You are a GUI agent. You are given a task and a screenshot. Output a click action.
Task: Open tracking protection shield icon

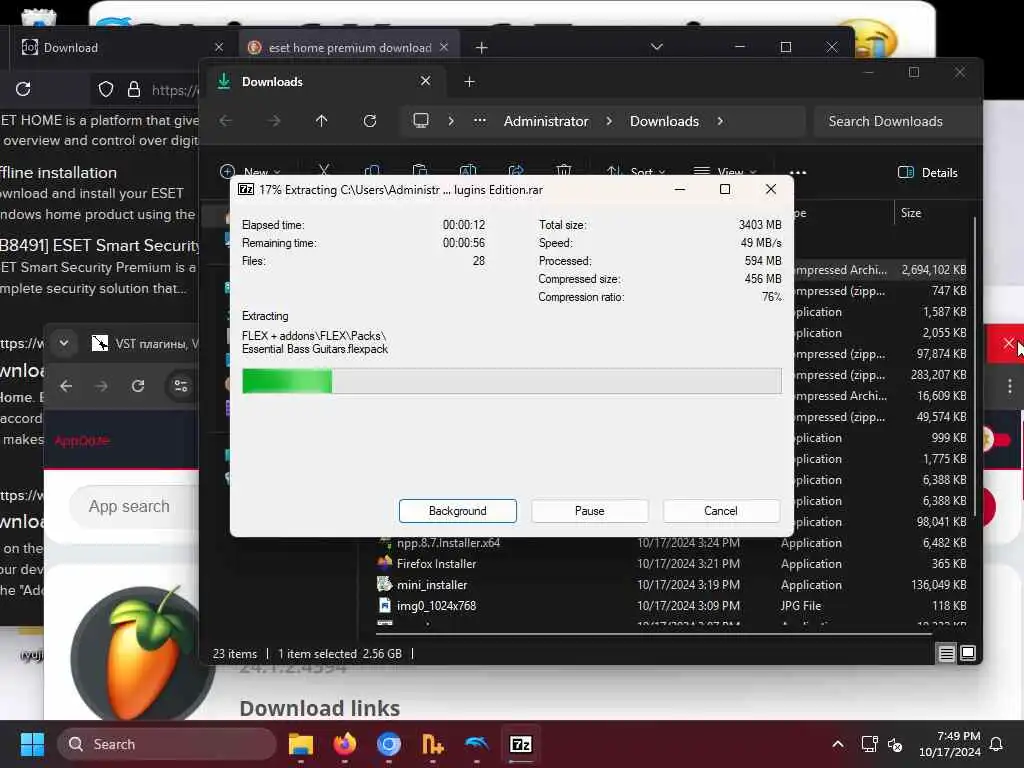[106, 89]
